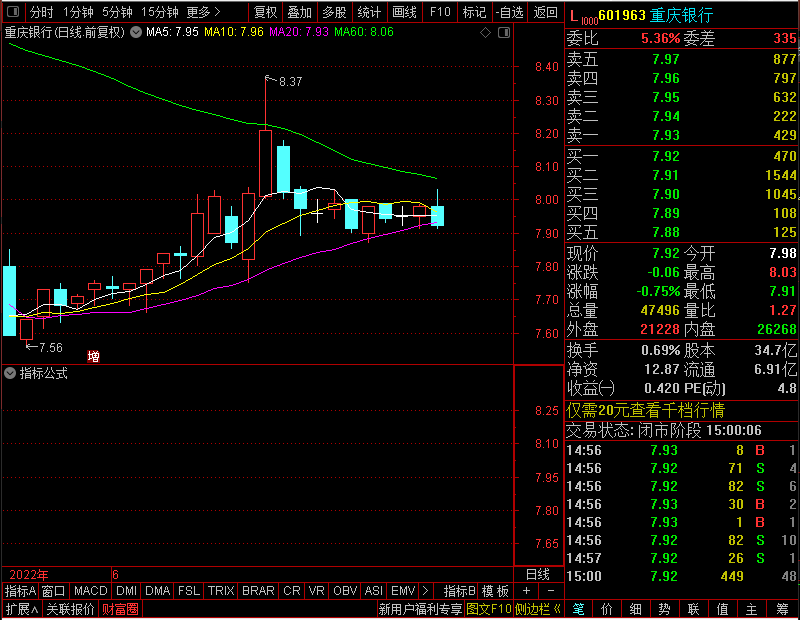Toggle the panel icon right of diamond icon
Viewport: 800px width, 620px height.
point(504,33)
